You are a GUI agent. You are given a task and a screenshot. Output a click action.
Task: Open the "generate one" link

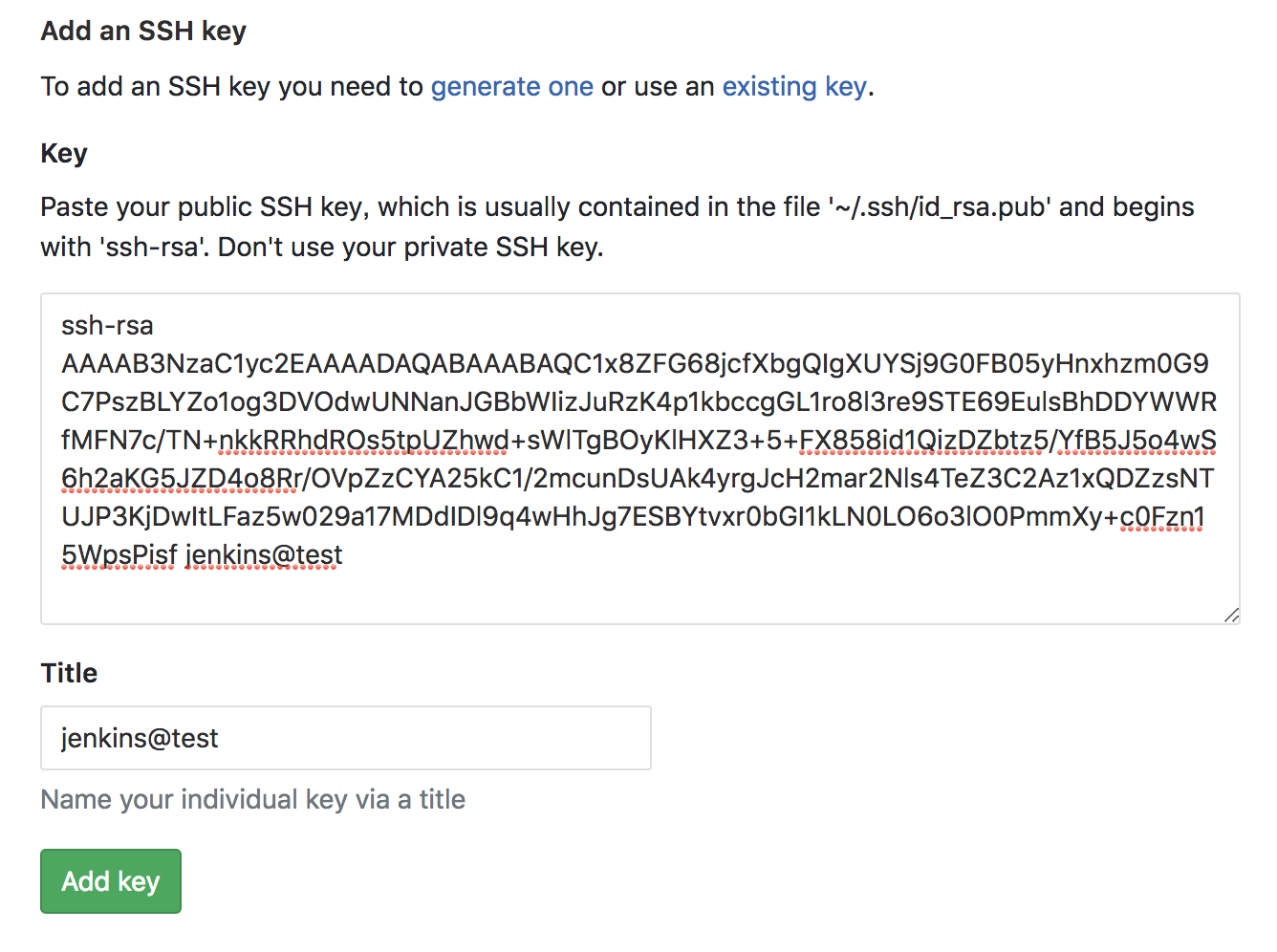pyautogui.click(x=511, y=87)
